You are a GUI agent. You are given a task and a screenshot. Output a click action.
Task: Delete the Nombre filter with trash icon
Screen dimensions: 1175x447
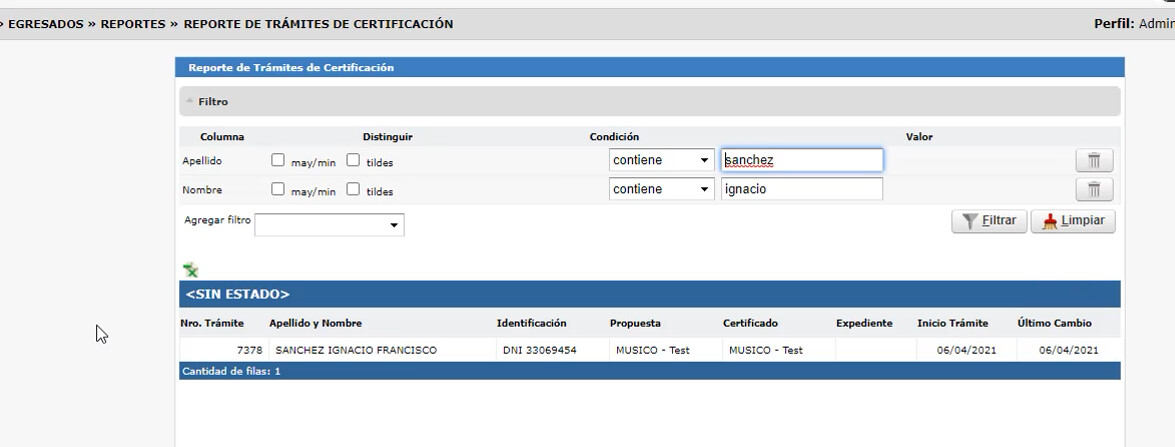pyautogui.click(x=1094, y=190)
